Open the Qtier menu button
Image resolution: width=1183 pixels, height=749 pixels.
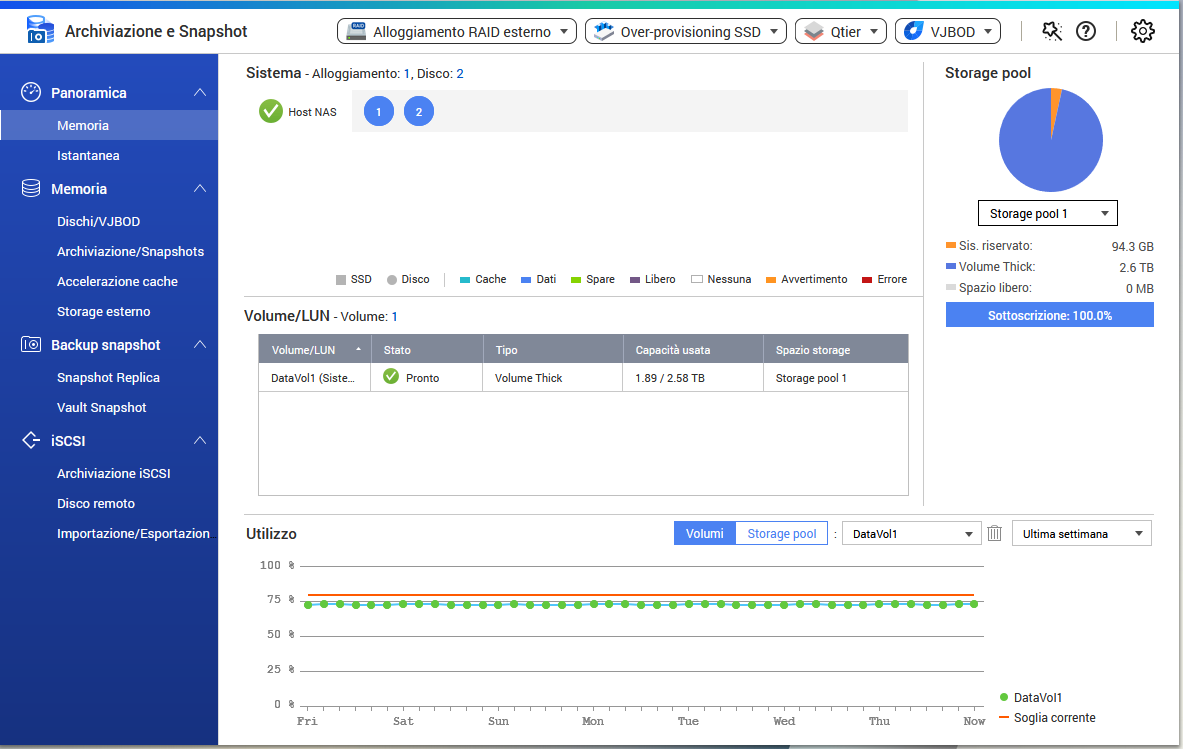click(x=841, y=32)
